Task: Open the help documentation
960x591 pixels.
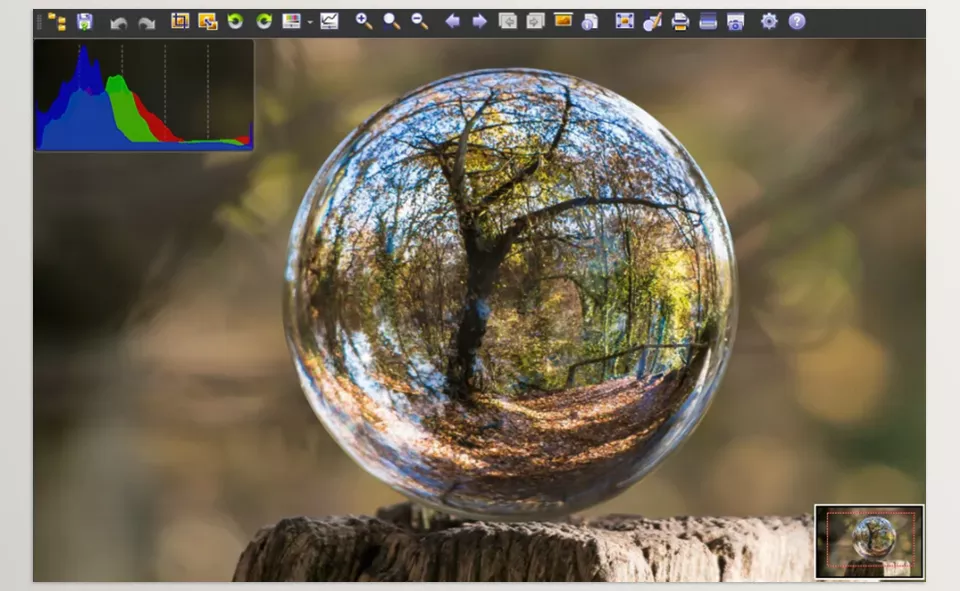Action: click(x=795, y=19)
